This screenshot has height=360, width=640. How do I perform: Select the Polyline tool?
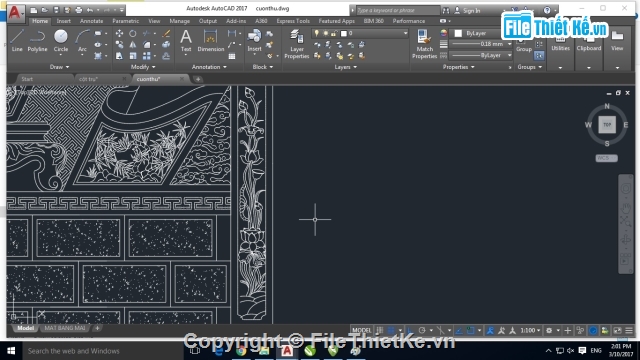[x=37, y=40]
